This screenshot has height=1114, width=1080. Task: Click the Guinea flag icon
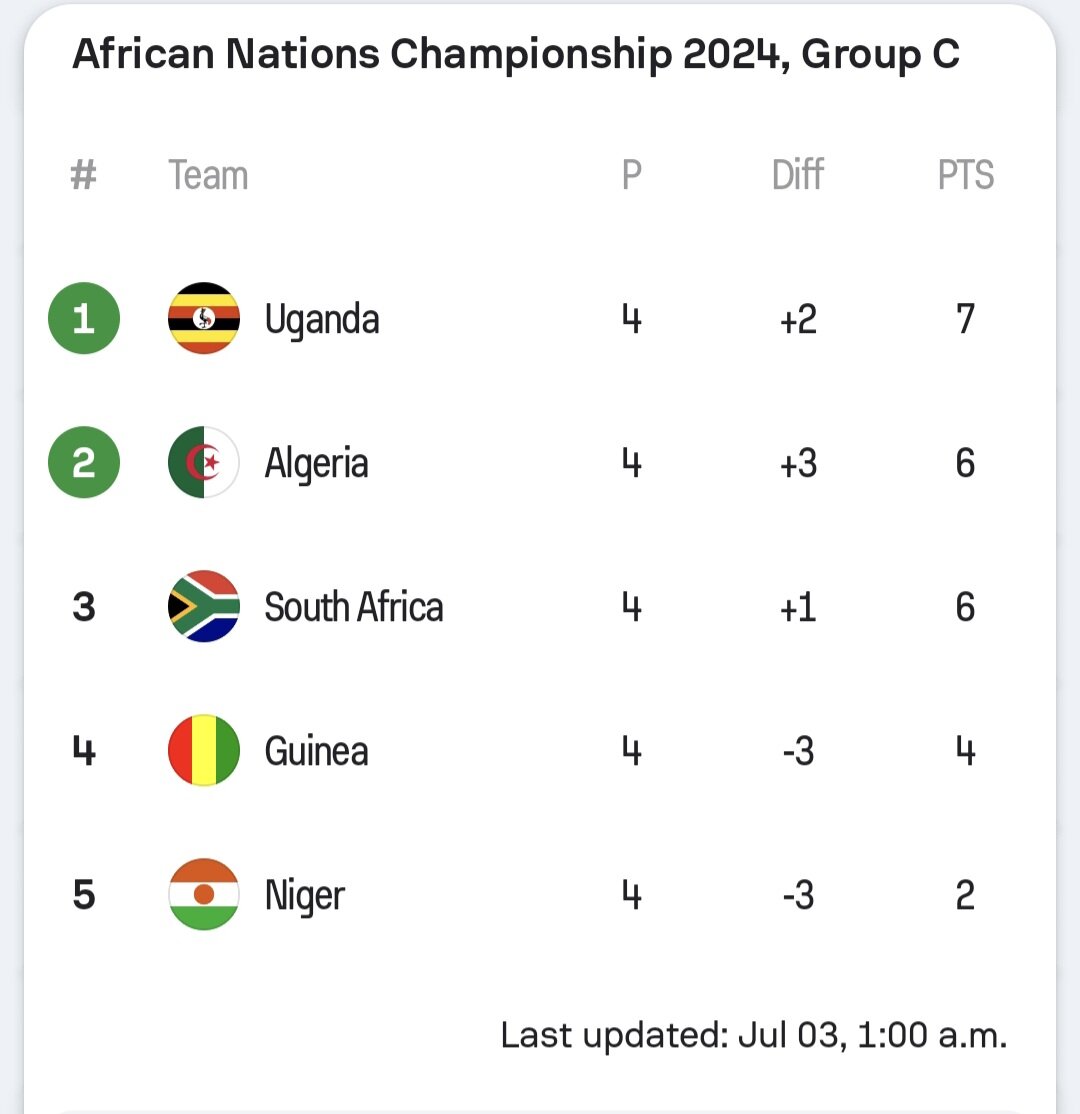tap(204, 751)
